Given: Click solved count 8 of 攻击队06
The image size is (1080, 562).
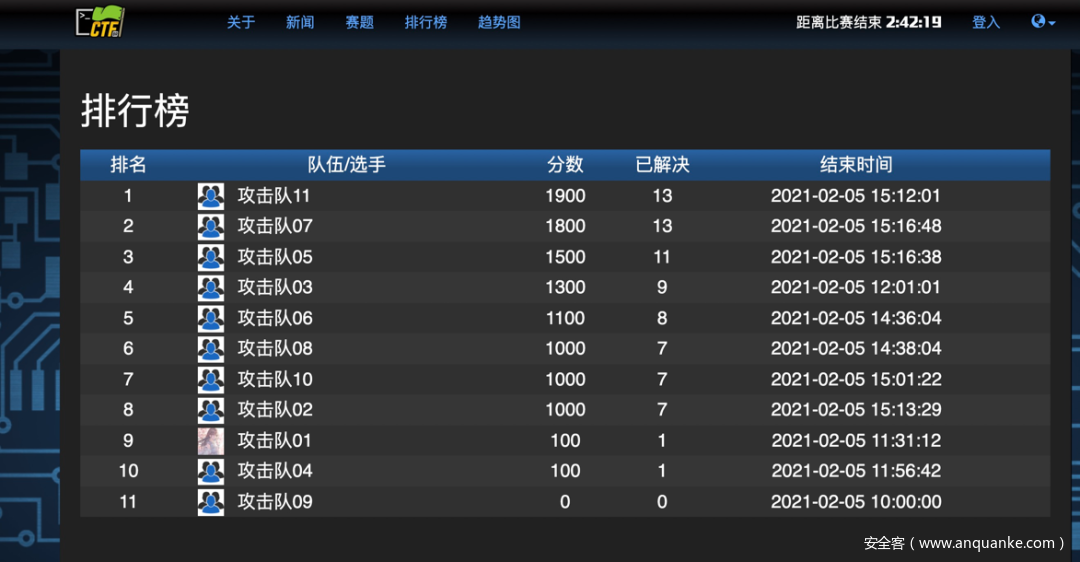Looking at the screenshot, I should (662, 318).
